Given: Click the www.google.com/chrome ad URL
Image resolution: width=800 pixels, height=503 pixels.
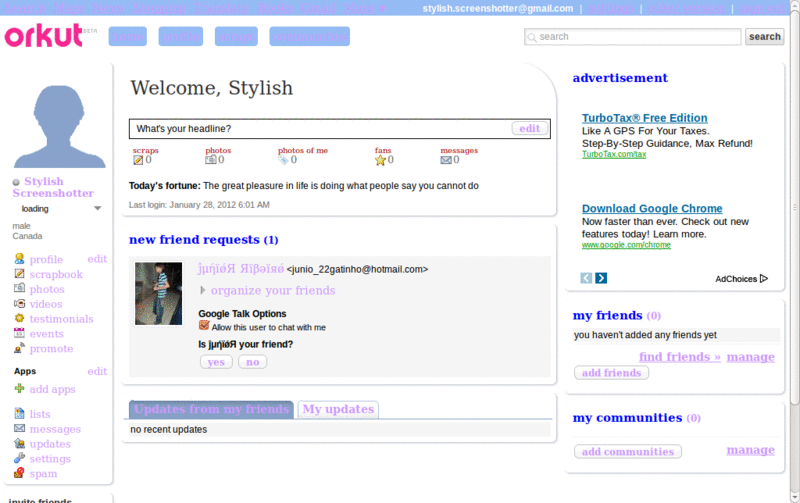Looking at the screenshot, I should click(x=626, y=245).
